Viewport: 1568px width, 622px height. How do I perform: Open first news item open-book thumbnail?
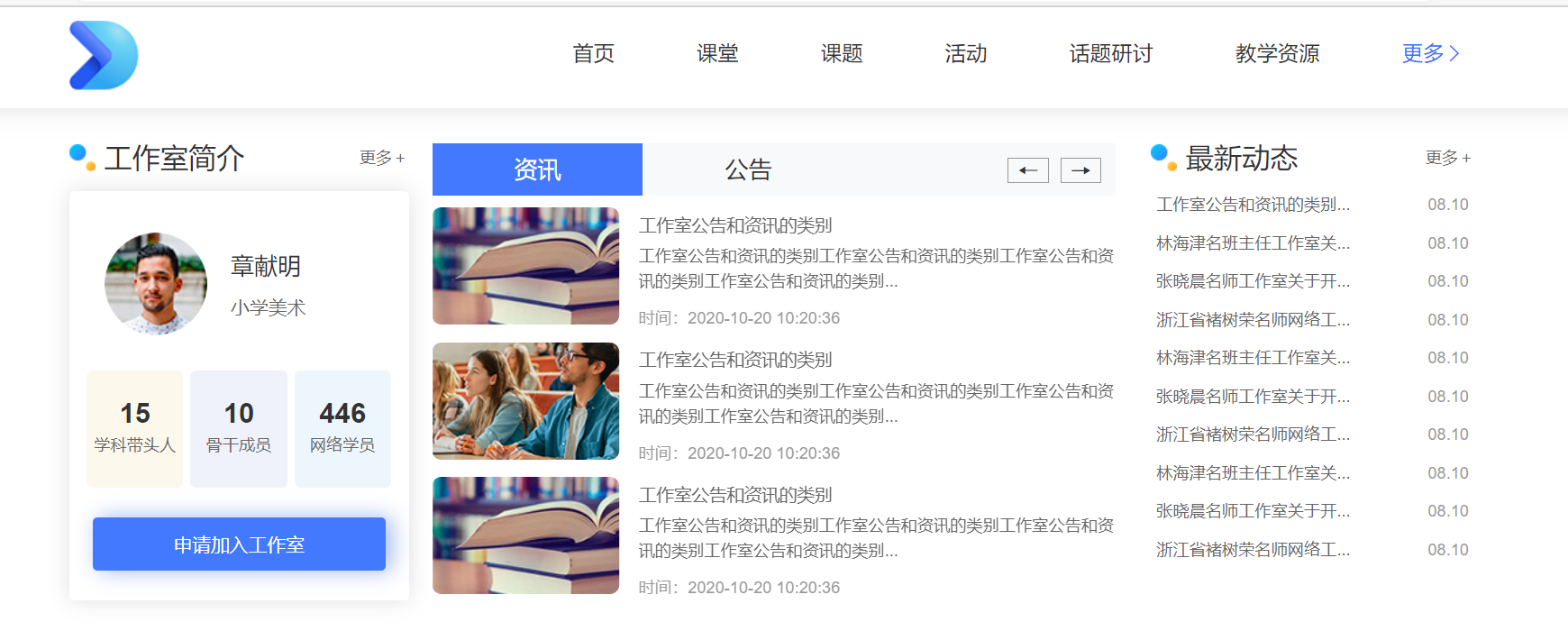click(x=525, y=266)
